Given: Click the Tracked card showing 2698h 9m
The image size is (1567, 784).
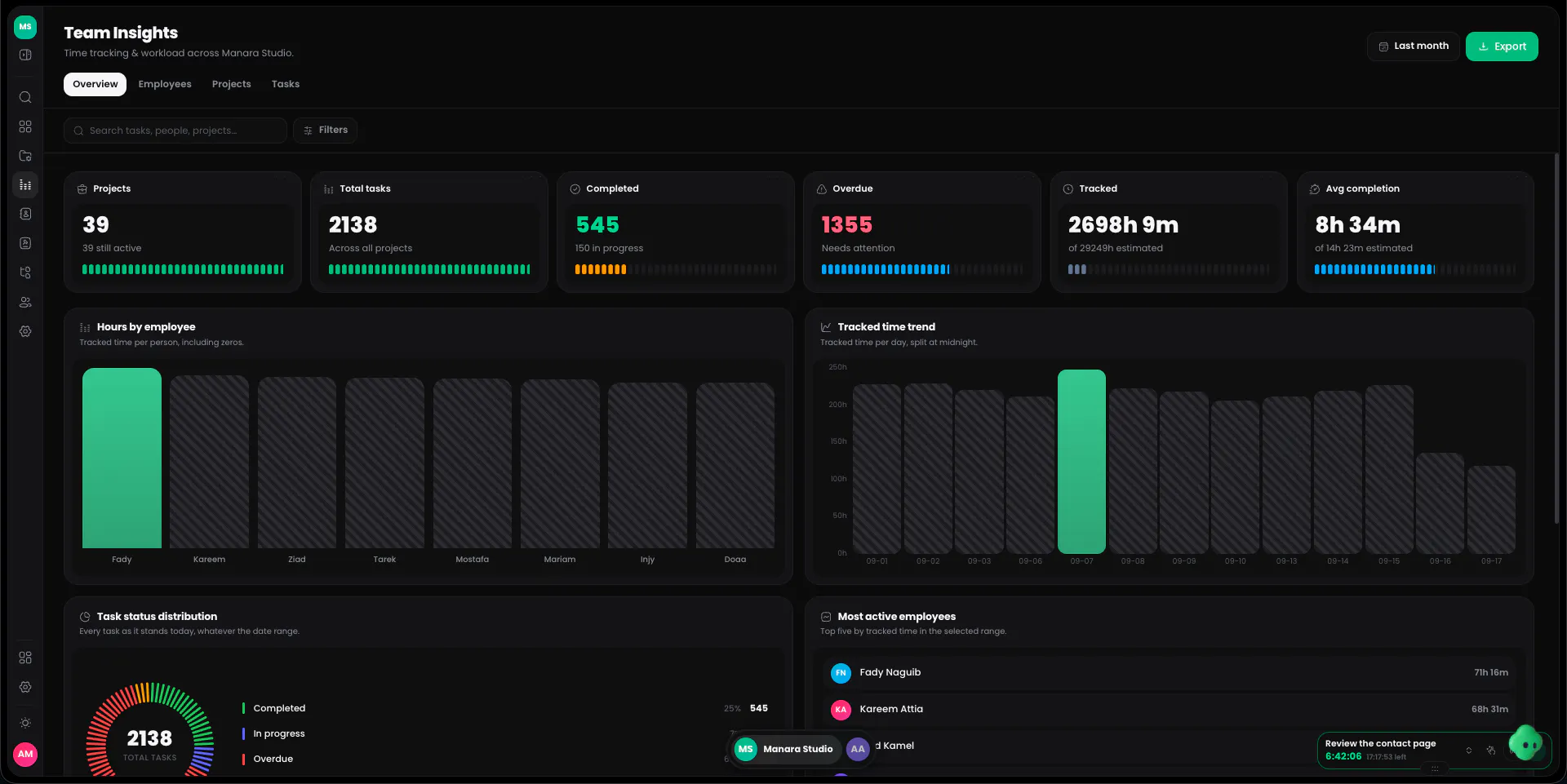Looking at the screenshot, I should tap(1168, 232).
